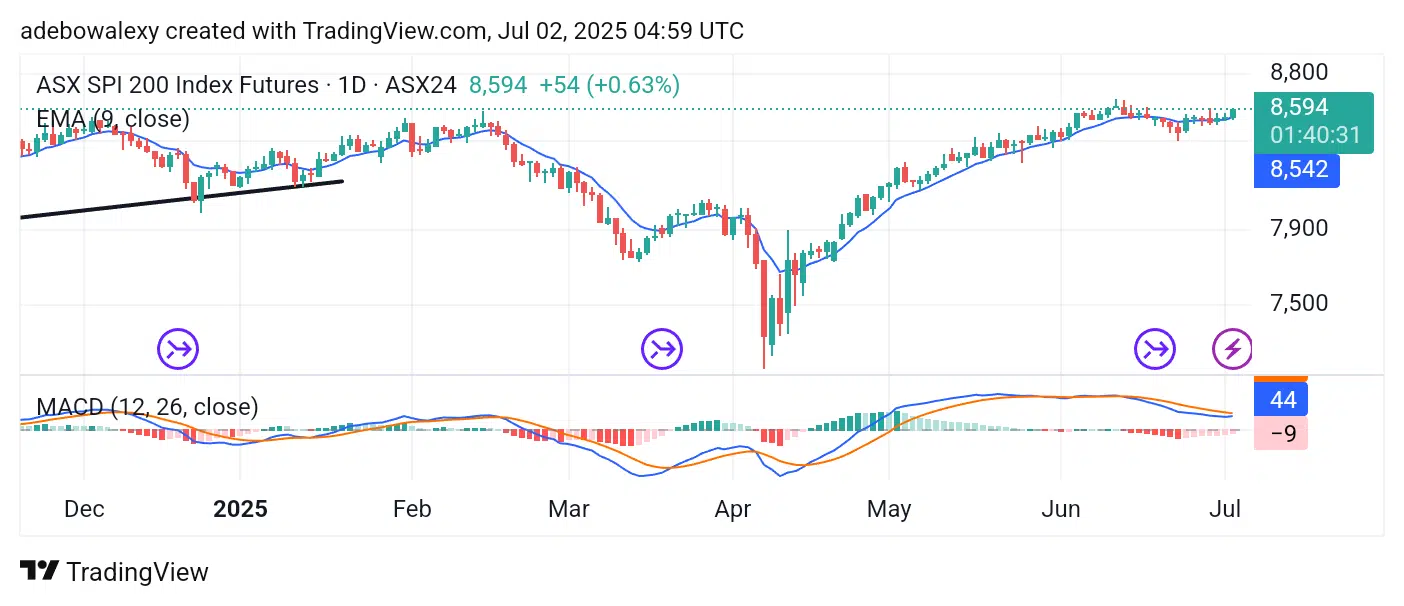Click the contract rollover icon in mid-March
This screenshot has width=1404, height=606.
point(662,349)
